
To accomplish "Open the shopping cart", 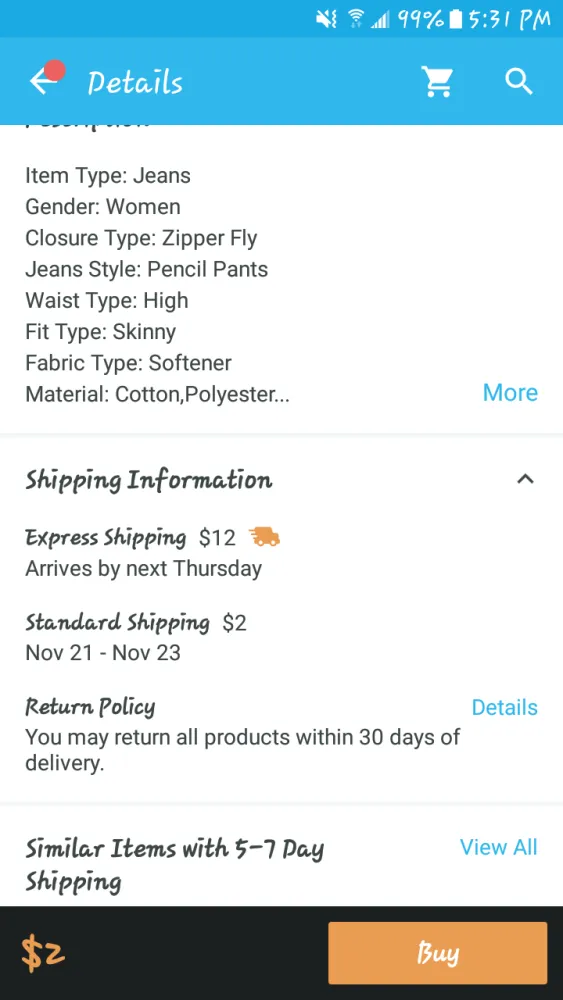I will [437, 82].
